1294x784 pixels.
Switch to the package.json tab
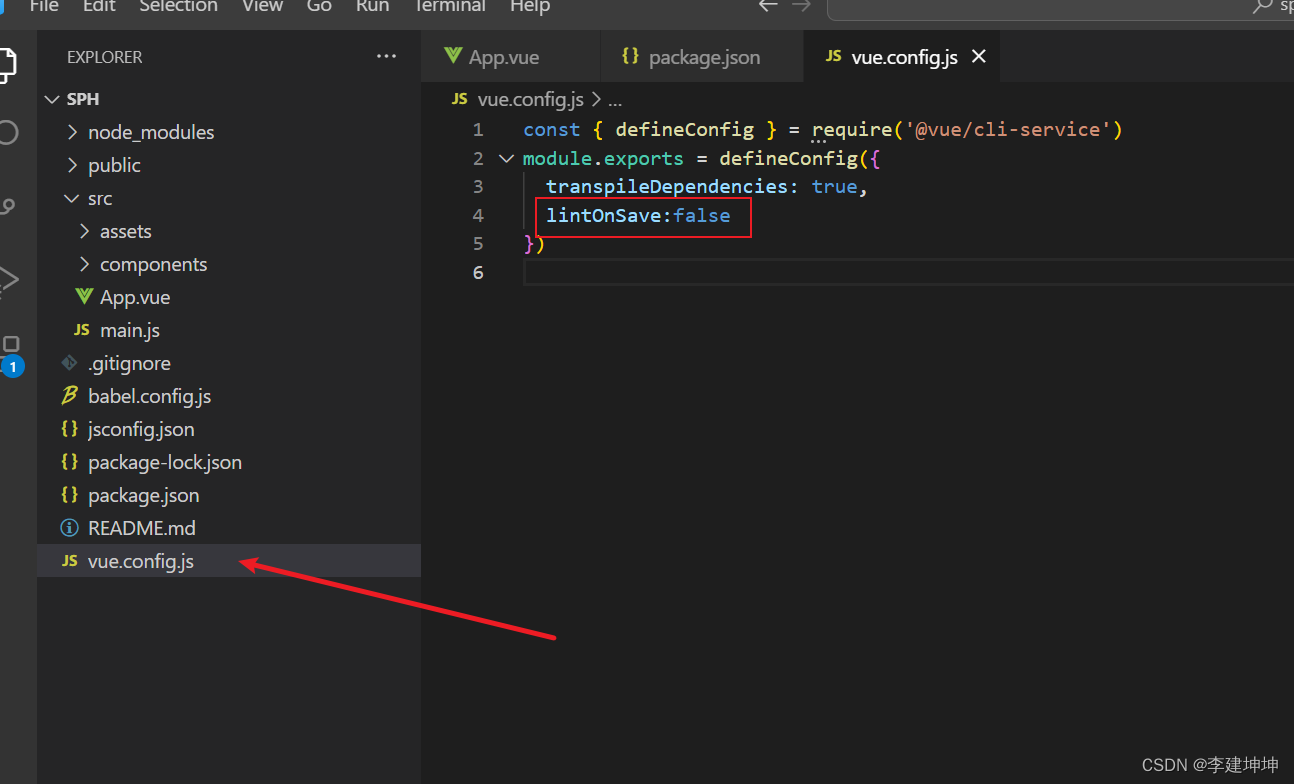703,57
